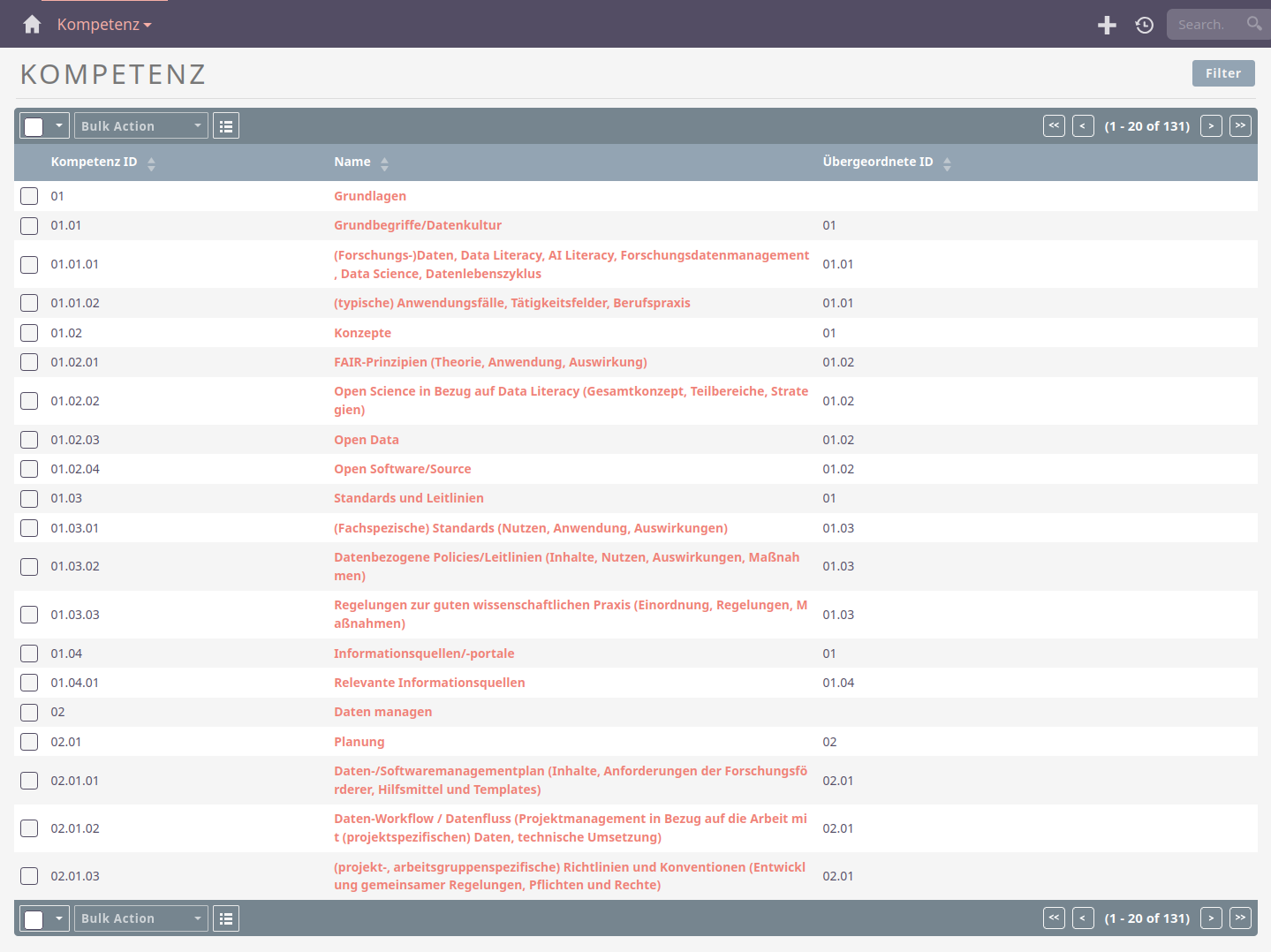Click the search magnifier icon

click(1254, 24)
